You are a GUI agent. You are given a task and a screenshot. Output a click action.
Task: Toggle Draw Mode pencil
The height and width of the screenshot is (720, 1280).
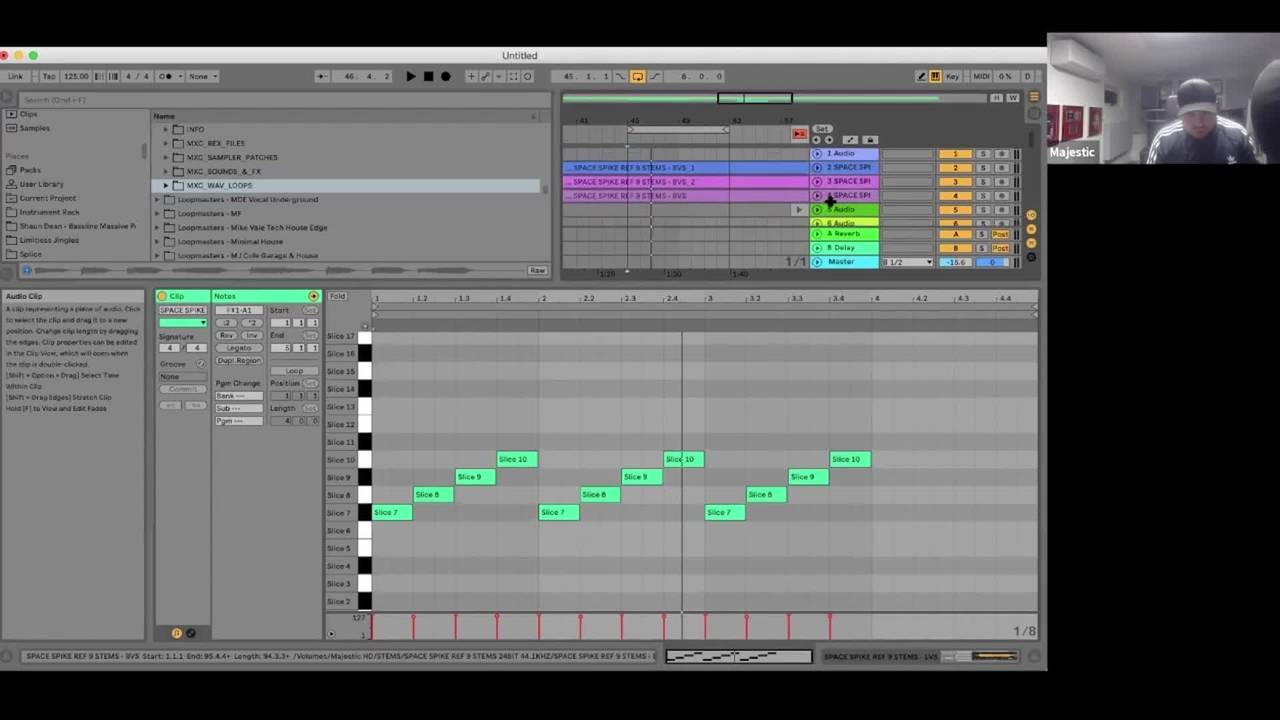tap(921, 76)
